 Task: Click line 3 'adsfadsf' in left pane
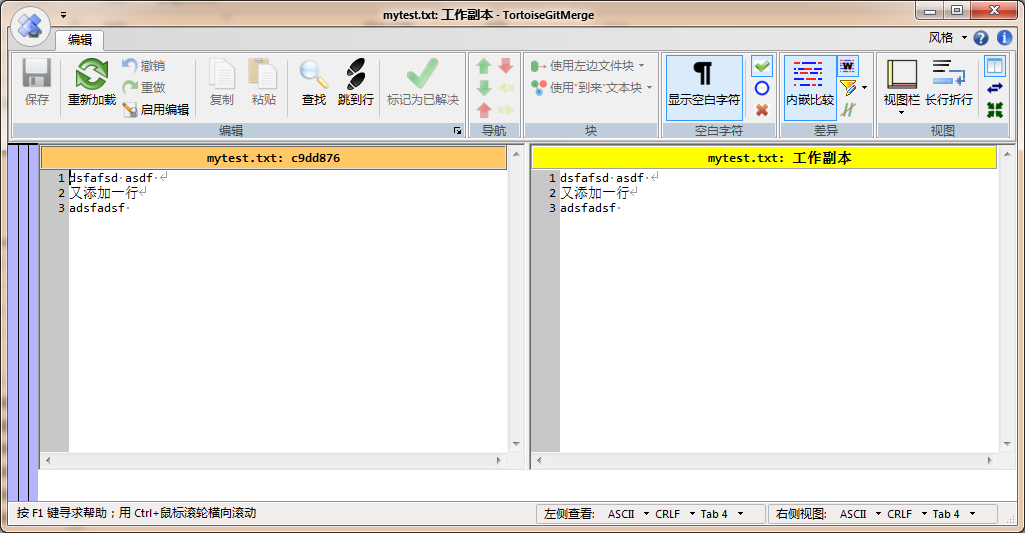click(x=97, y=208)
